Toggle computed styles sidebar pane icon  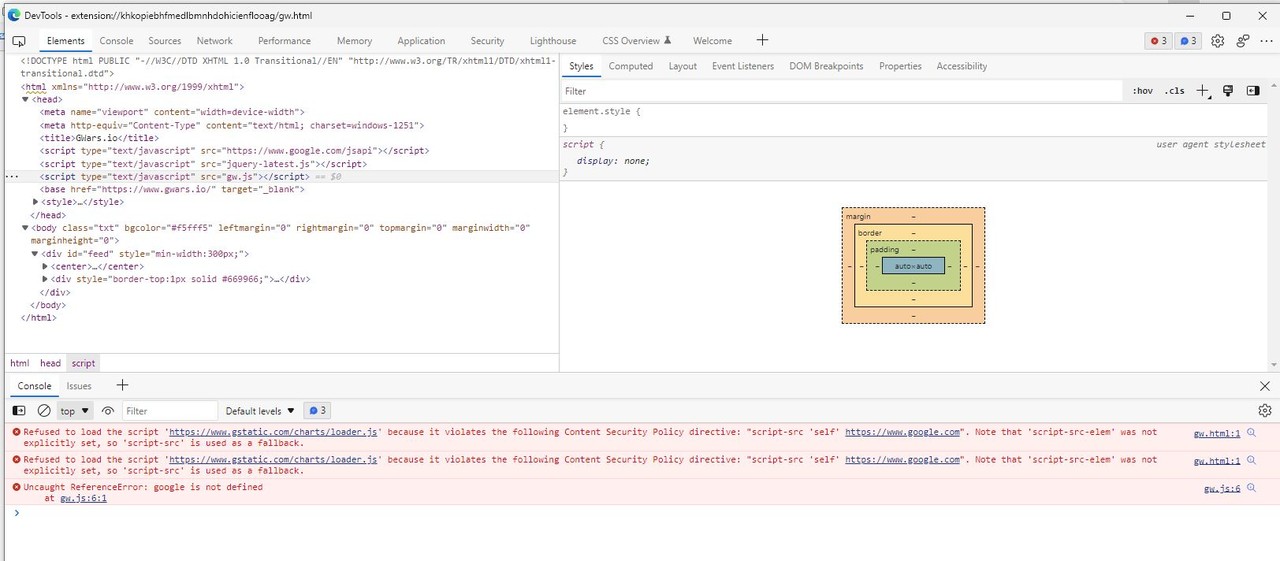coord(1253,91)
